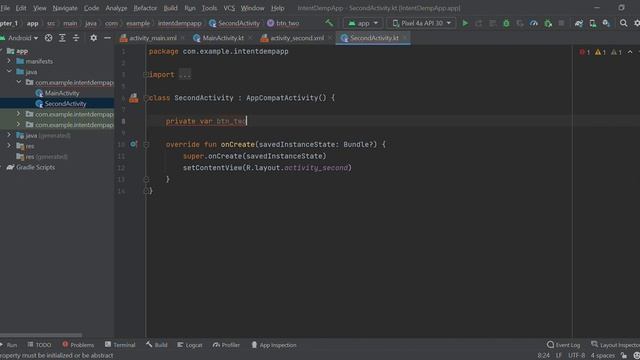Open the Terminal tool window
Image resolution: width=640 pixels, height=360 pixels.
click(x=120, y=345)
